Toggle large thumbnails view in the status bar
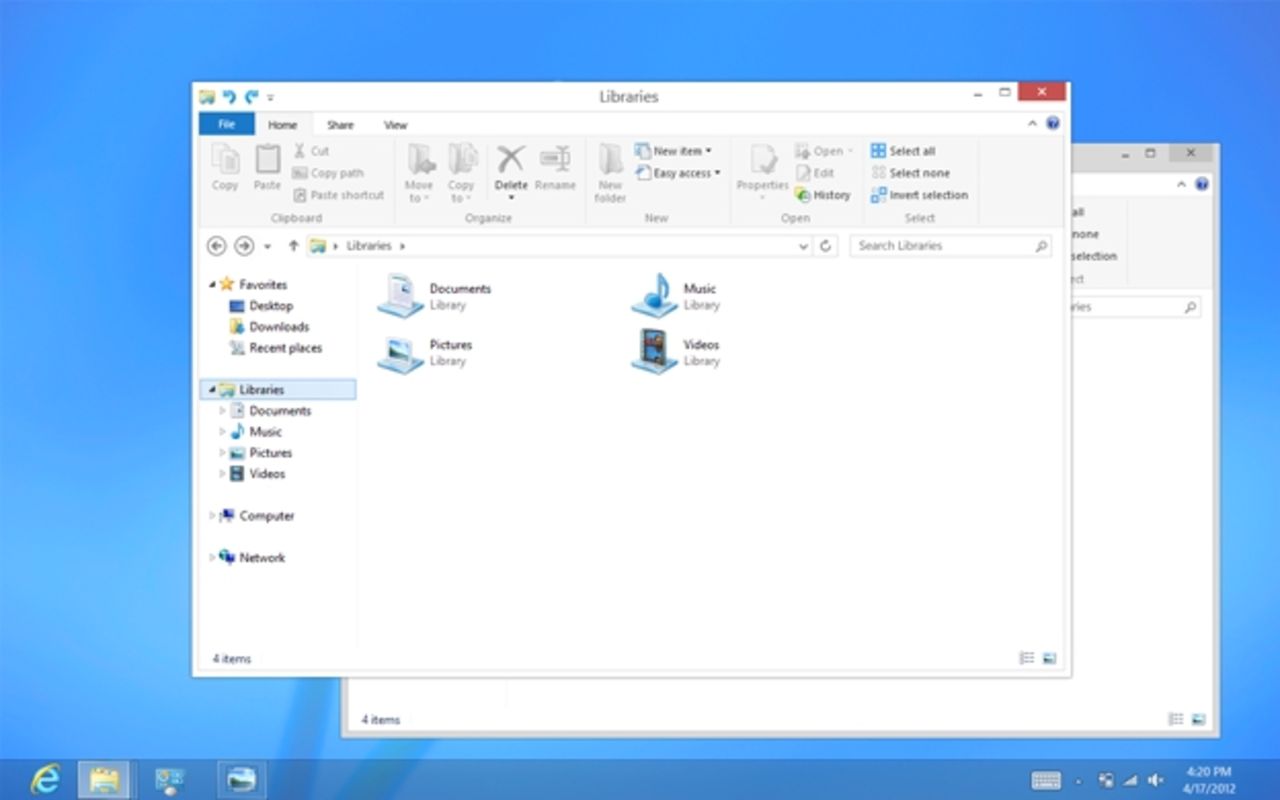The height and width of the screenshot is (800, 1280). [1048, 657]
